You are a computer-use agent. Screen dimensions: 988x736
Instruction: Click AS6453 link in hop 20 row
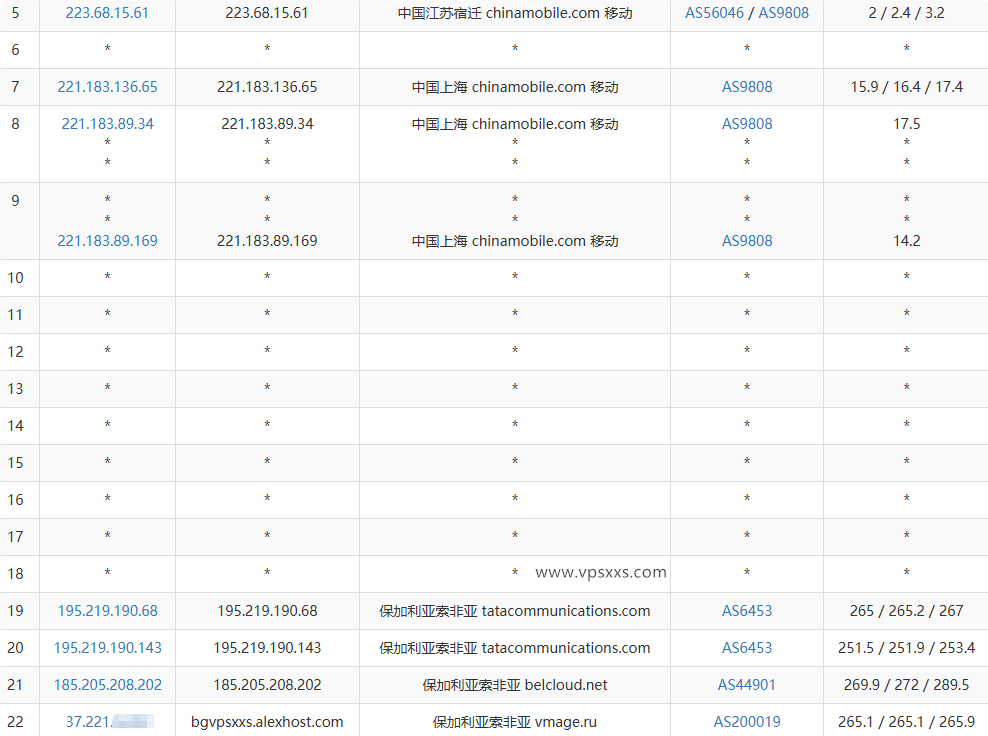(x=747, y=648)
